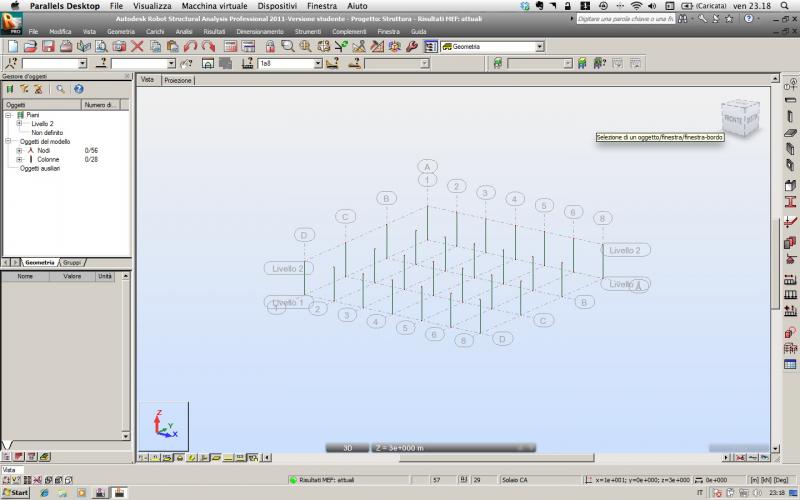Click the Z = 3e+000 m level button
800x500 pixels.
453,448
